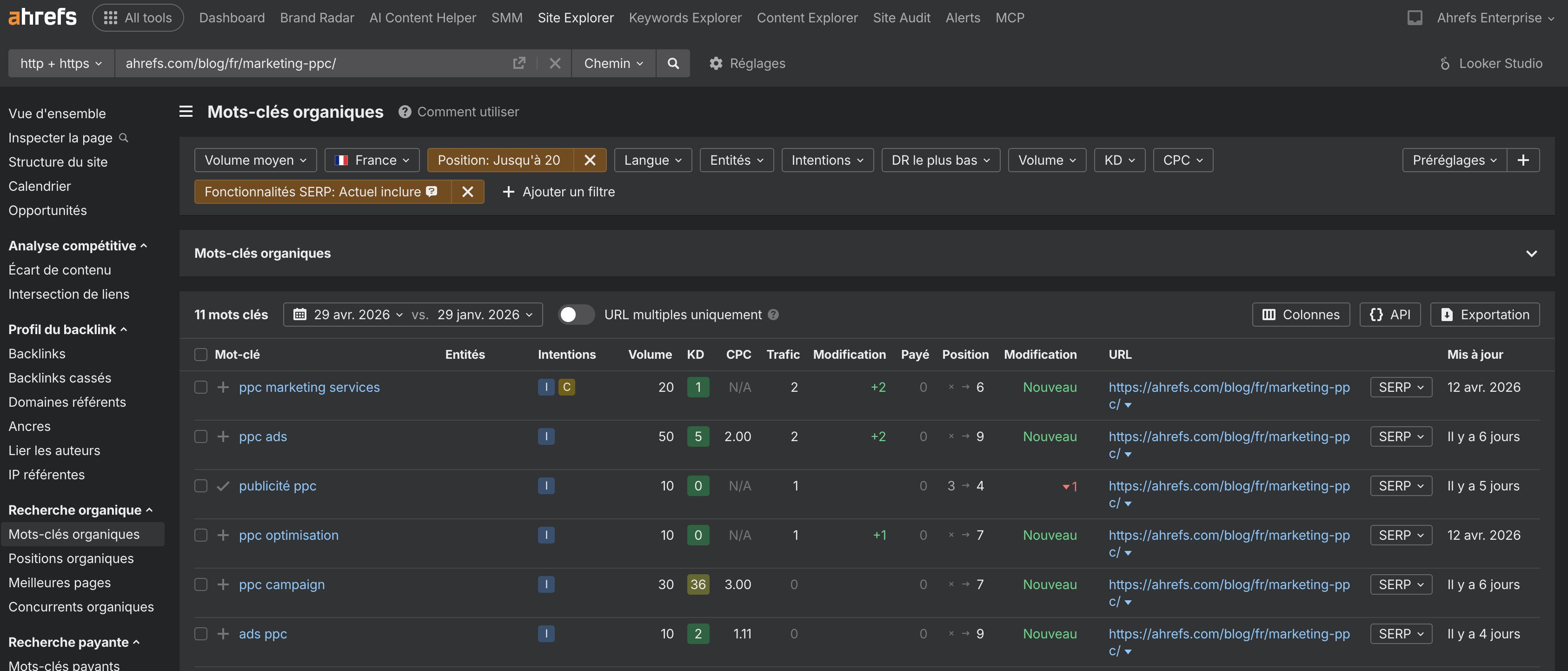Toggle URL multiples uniquement switch

pos(576,315)
